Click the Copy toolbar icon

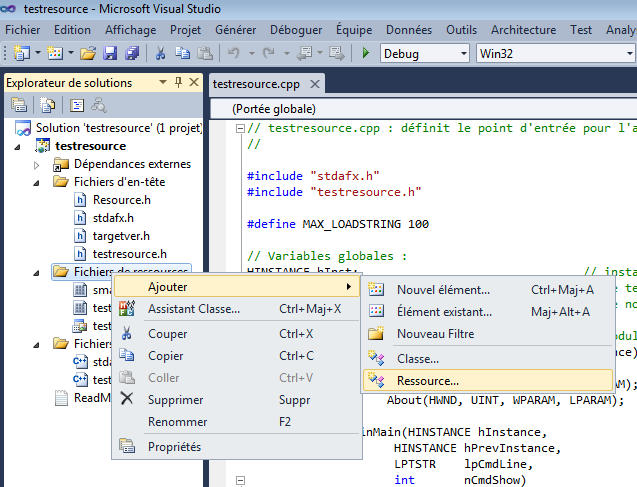pyautogui.click(x=182, y=53)
